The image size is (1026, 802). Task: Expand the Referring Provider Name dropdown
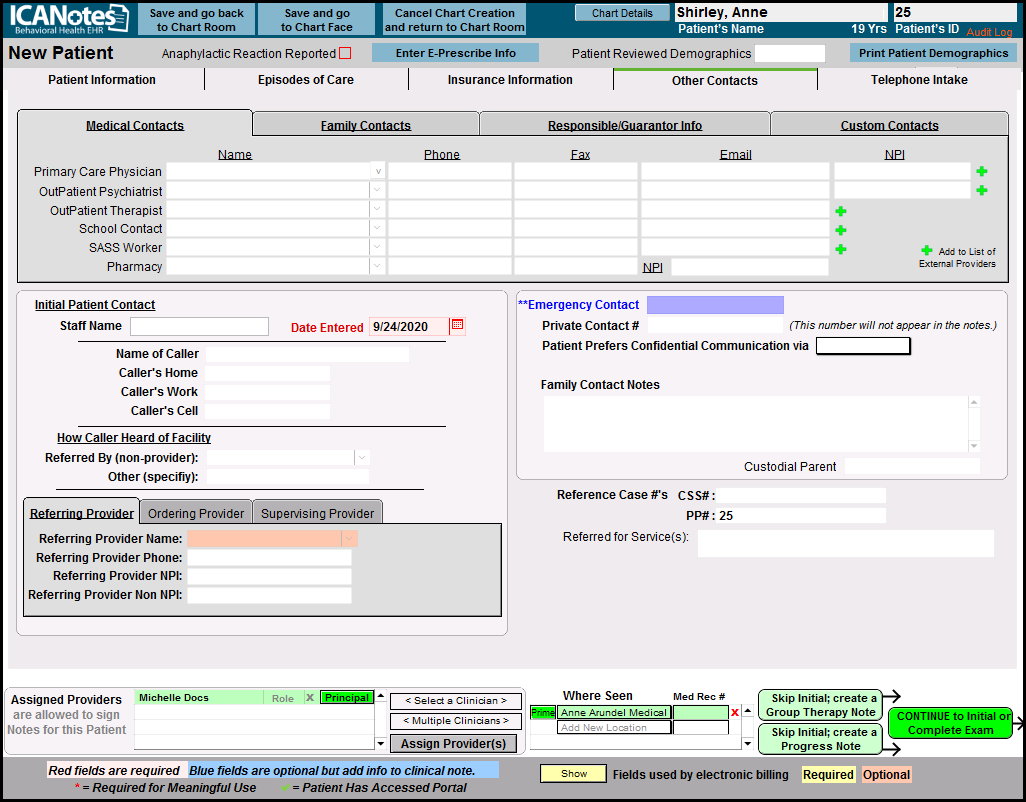[349, 539]
